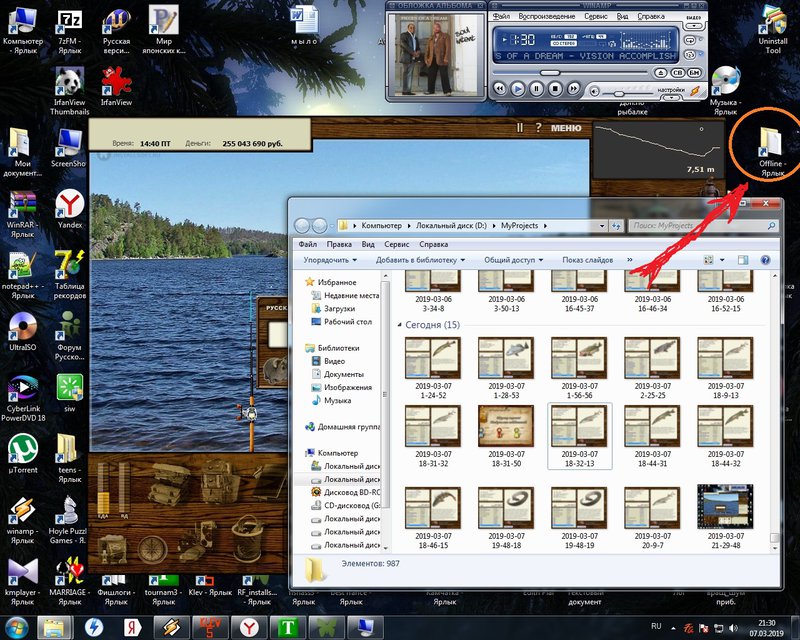Viewport: 800px width, 640px height.
Task: Open the address bar history dropdown
Action: click(x=602, y=226)
